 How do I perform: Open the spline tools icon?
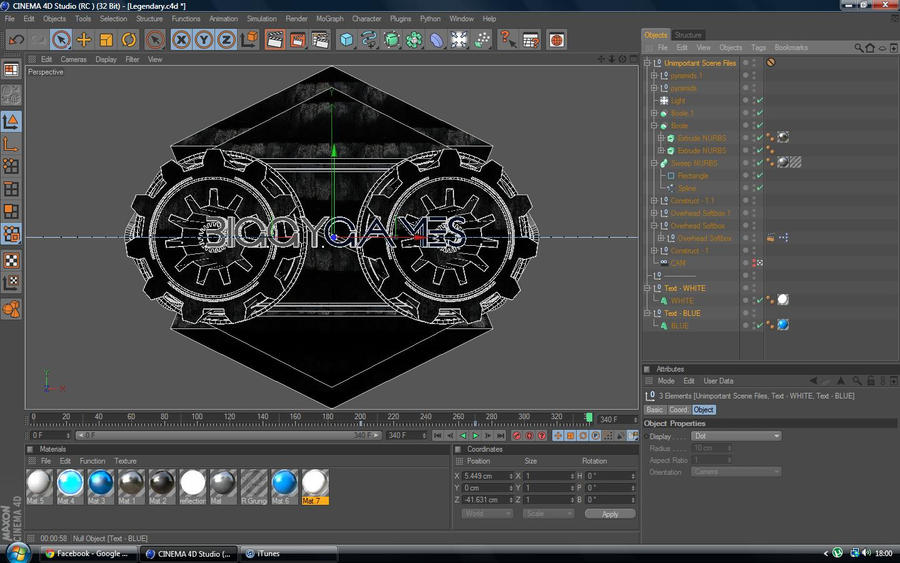(x=368, y=40)
